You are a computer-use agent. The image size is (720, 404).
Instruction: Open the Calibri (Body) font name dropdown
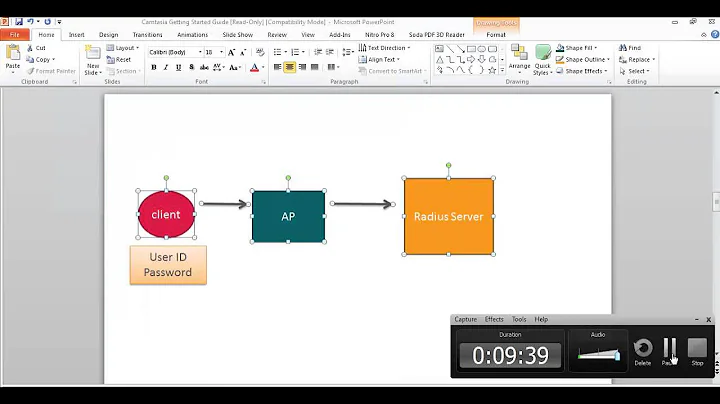200,52
